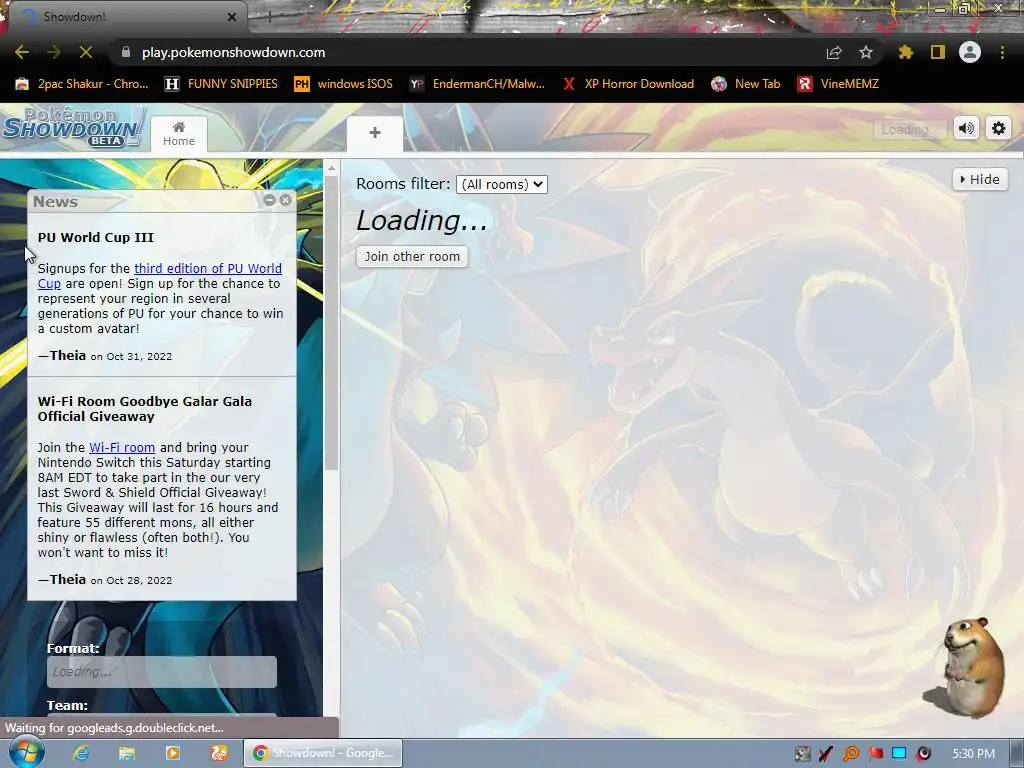Click the address bar URL play.pokemonshowdown.com
Screen dimensions: 1024x768
click(234, 52)
